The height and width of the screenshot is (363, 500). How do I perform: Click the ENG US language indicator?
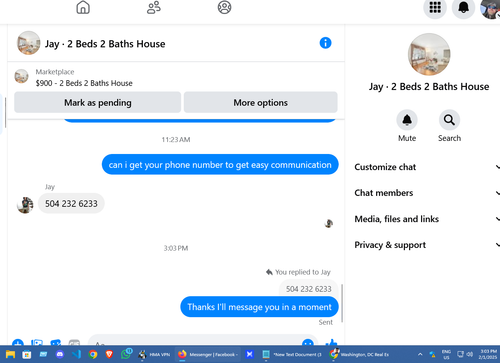(446, 354)
